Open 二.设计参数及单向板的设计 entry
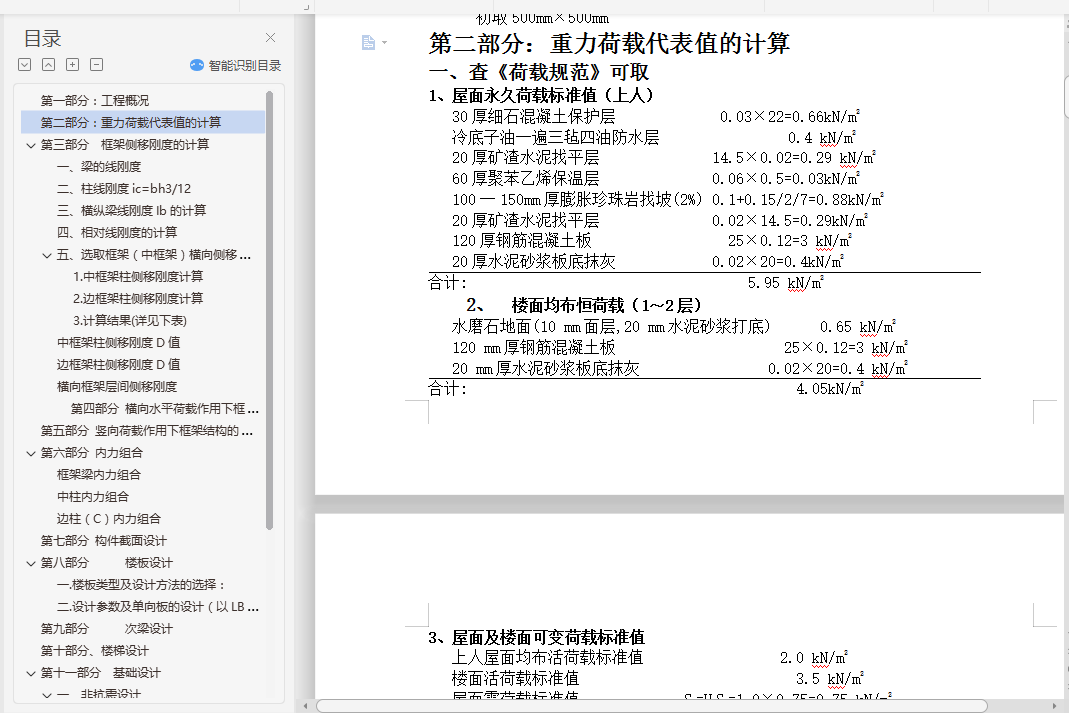The width and height of the screenshot is (1069, 713). [x=158, y=607]
